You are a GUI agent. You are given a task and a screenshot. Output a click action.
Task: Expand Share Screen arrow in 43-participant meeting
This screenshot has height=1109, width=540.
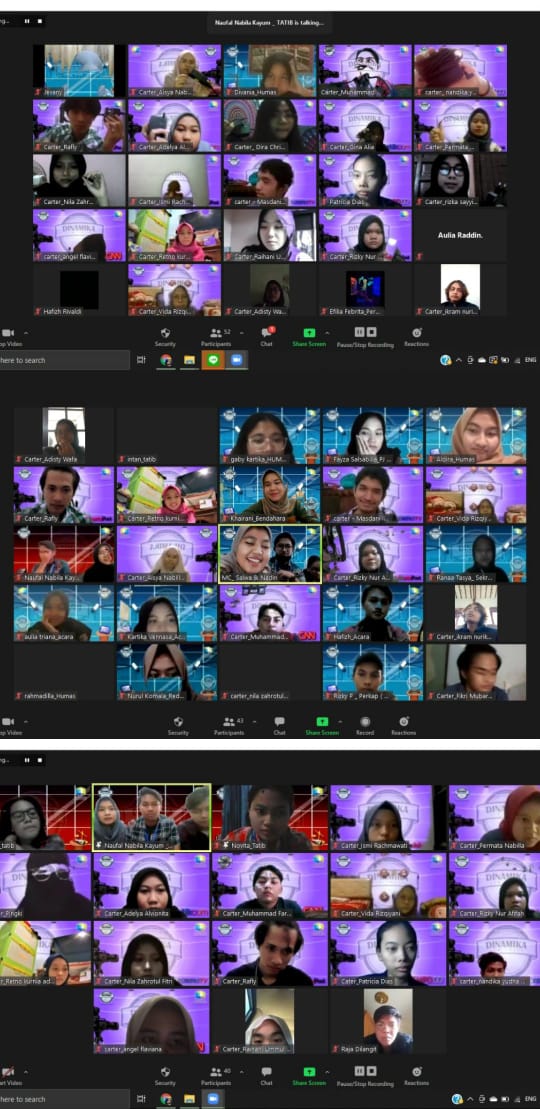click(x=340, y=721)
